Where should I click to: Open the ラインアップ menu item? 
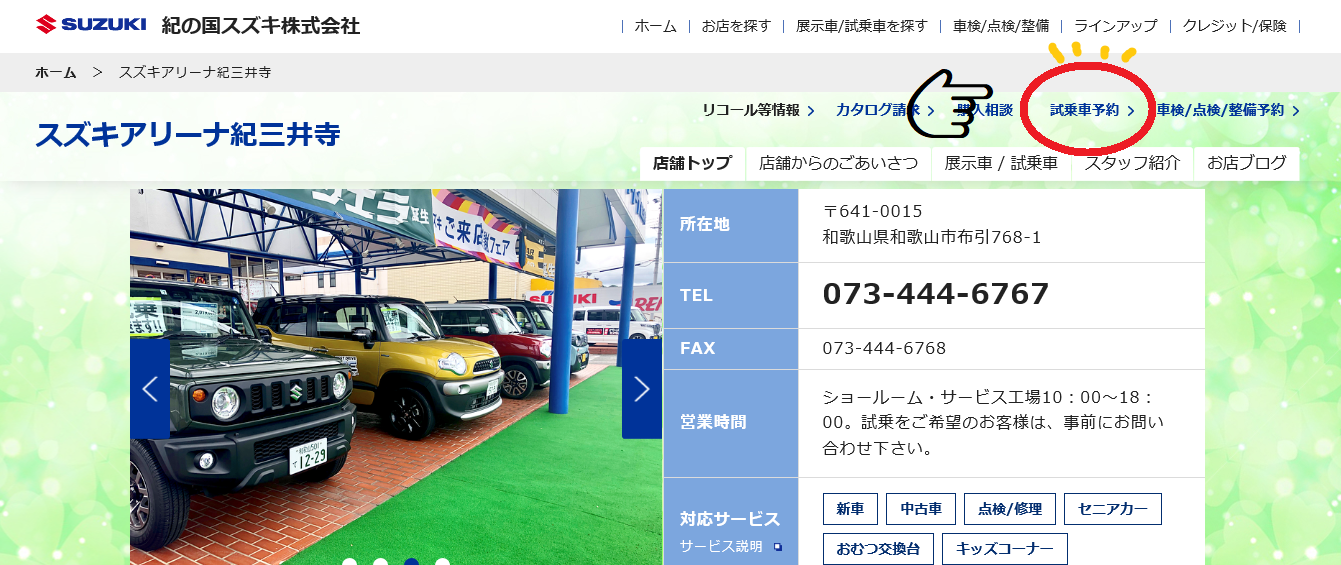[x=1115, y=26]
